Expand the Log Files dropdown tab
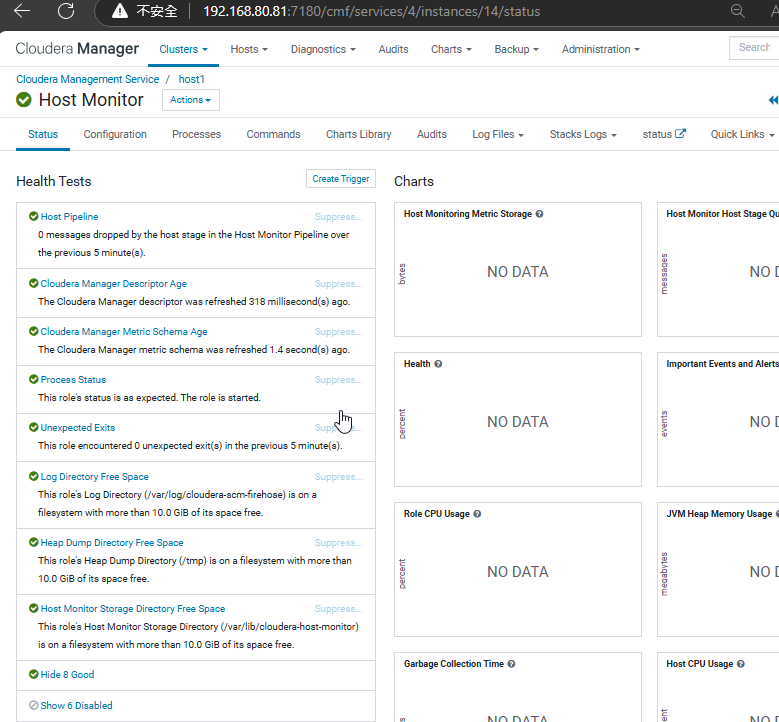Viewport: 779px width, 722px height. 498,135
